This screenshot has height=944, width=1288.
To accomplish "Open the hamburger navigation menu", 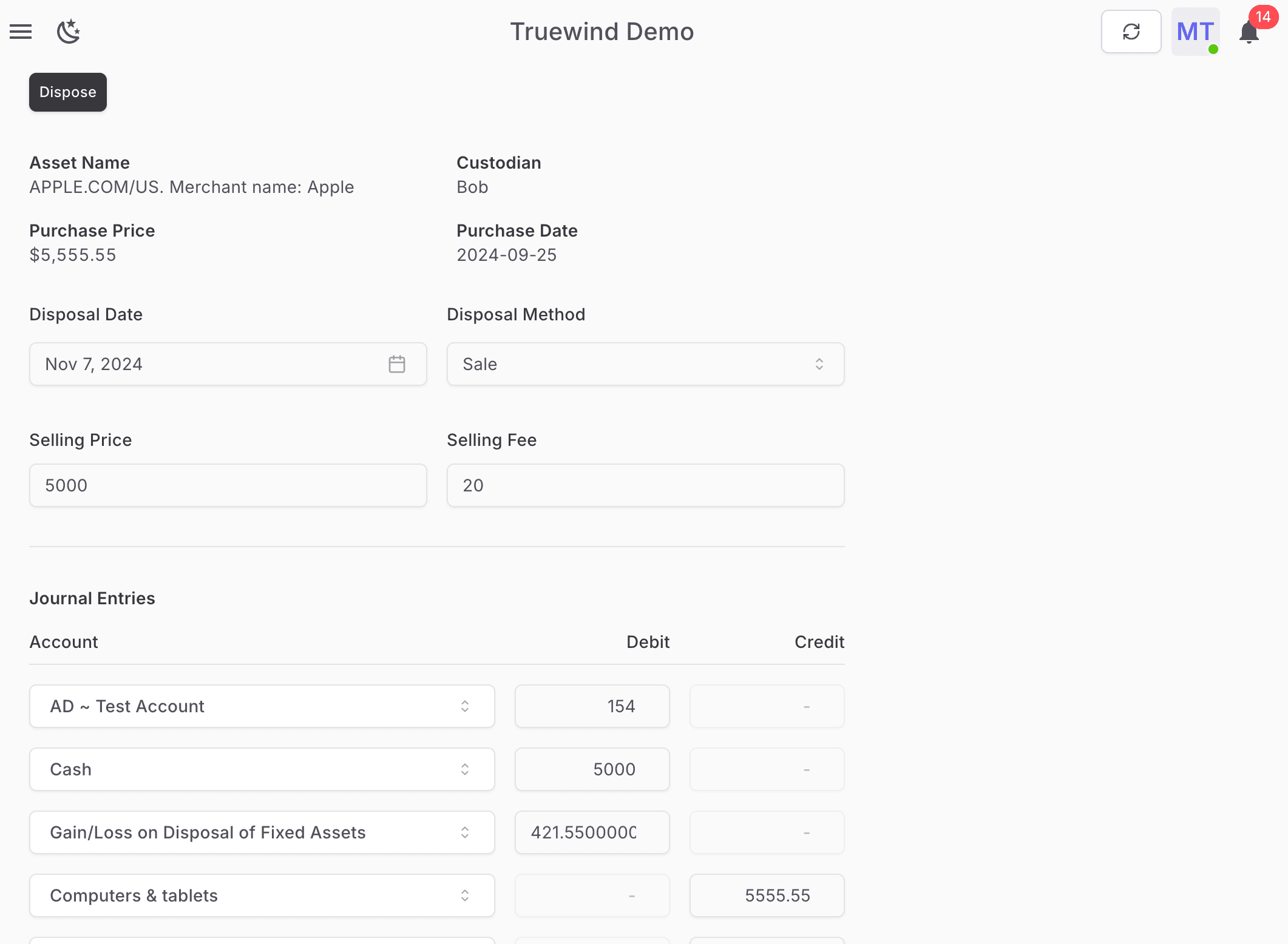I will click(x=20, y=32).
